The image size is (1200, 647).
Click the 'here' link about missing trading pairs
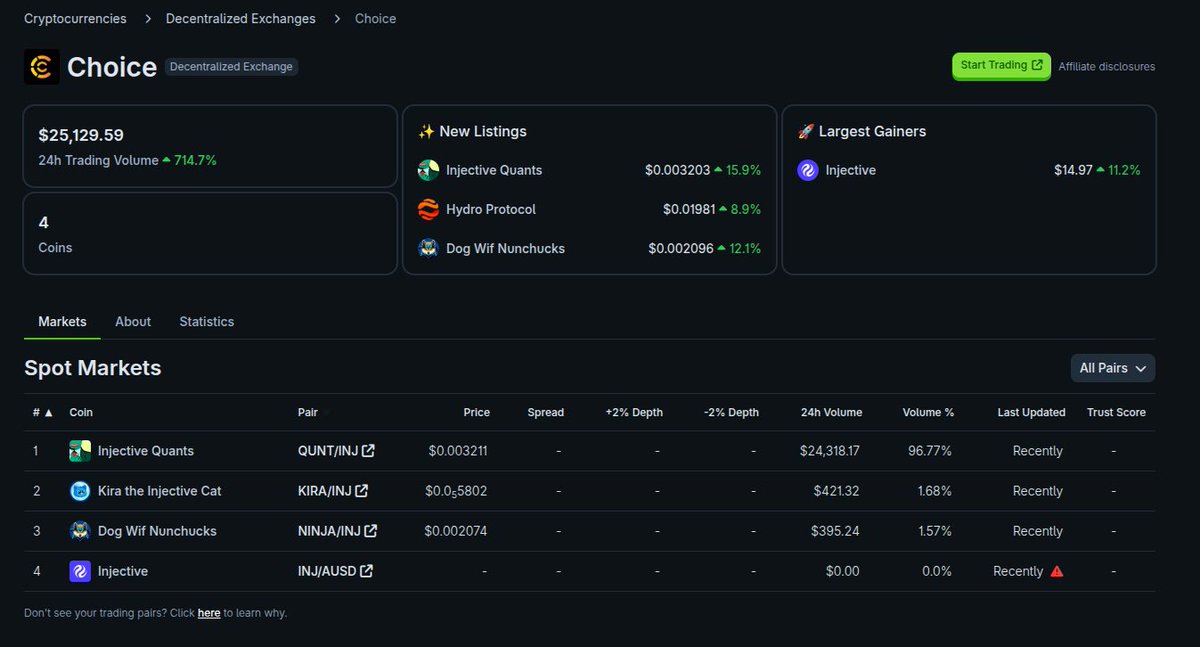(209, 613)
